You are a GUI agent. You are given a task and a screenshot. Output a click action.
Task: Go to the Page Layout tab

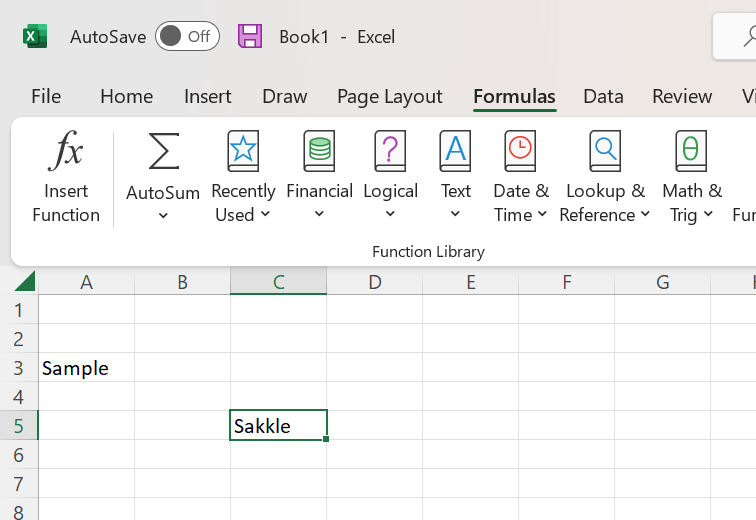390,97
